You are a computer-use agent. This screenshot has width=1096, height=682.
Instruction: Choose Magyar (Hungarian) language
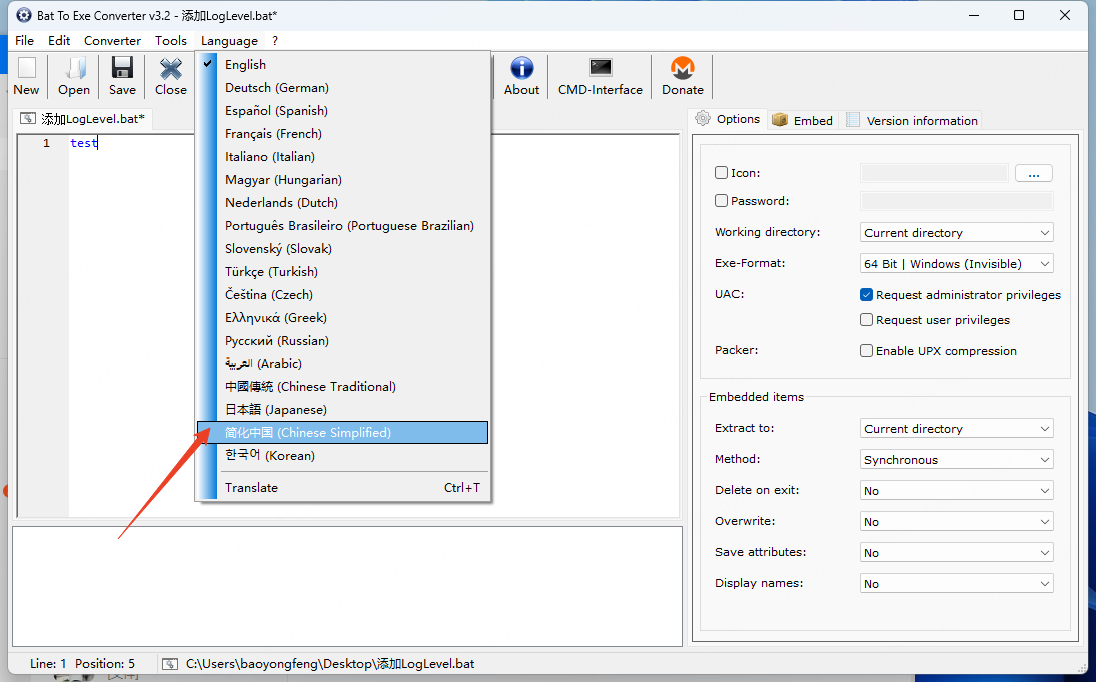click(x=342, y=180)
